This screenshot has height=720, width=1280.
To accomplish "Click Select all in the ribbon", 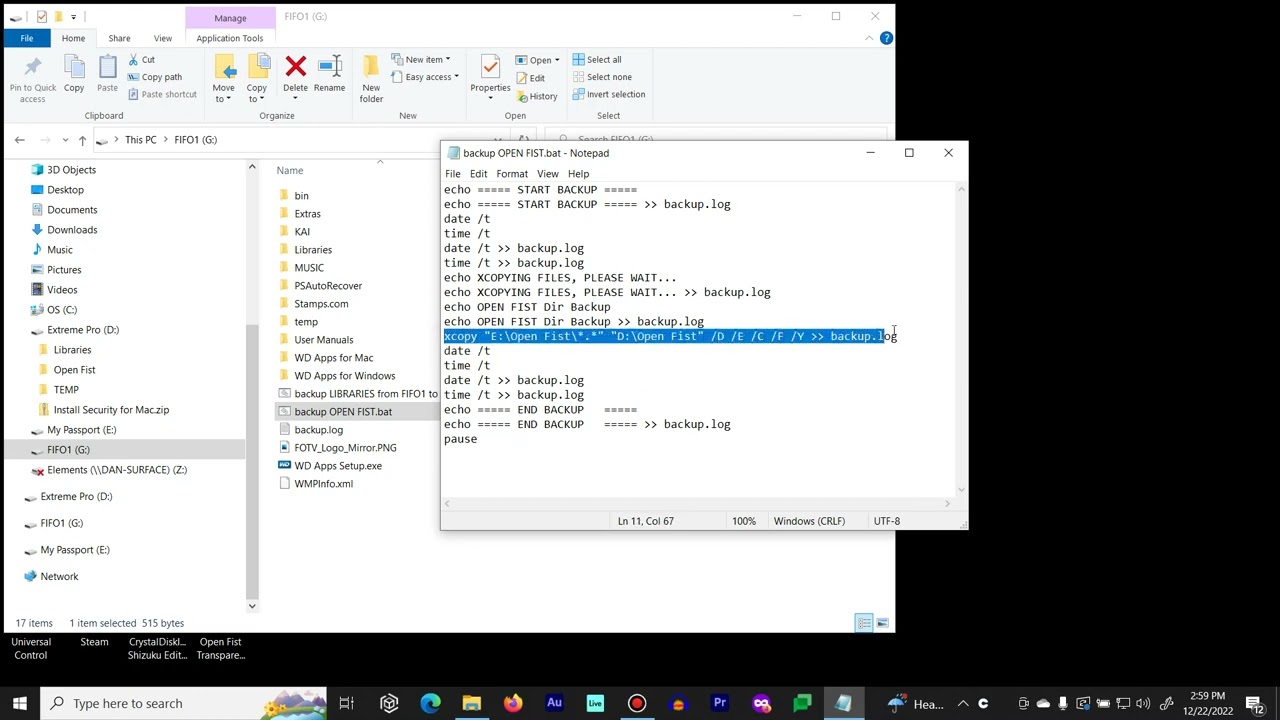I will coord(597,60).
